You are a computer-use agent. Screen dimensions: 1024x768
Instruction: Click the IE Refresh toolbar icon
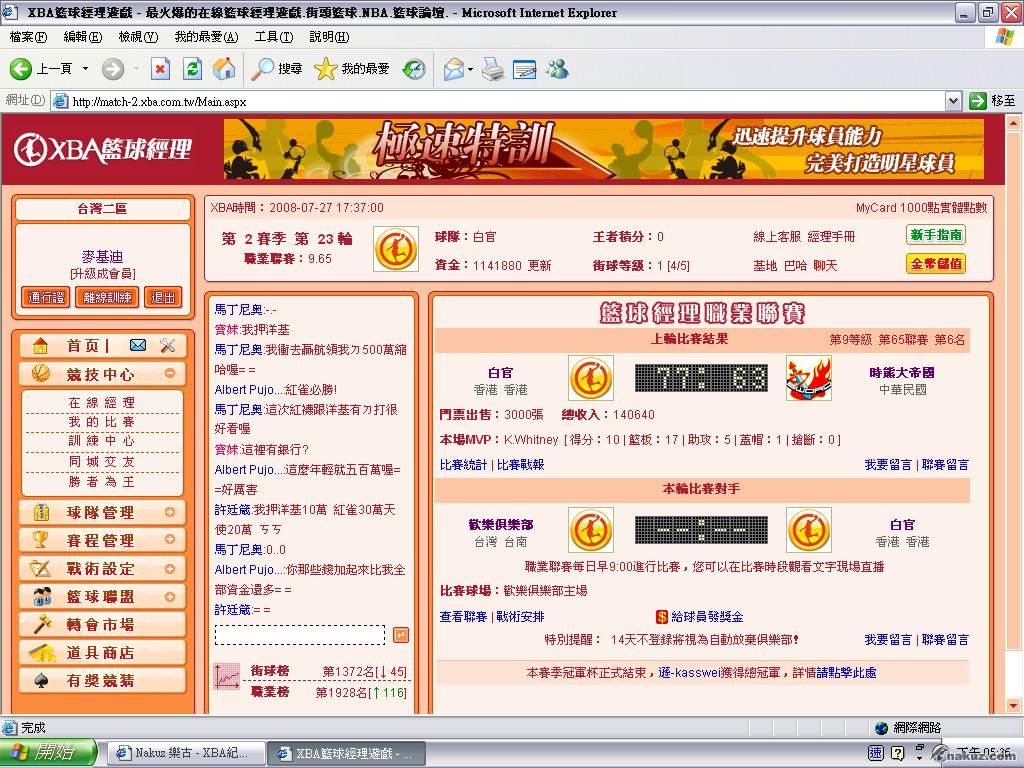192,69
